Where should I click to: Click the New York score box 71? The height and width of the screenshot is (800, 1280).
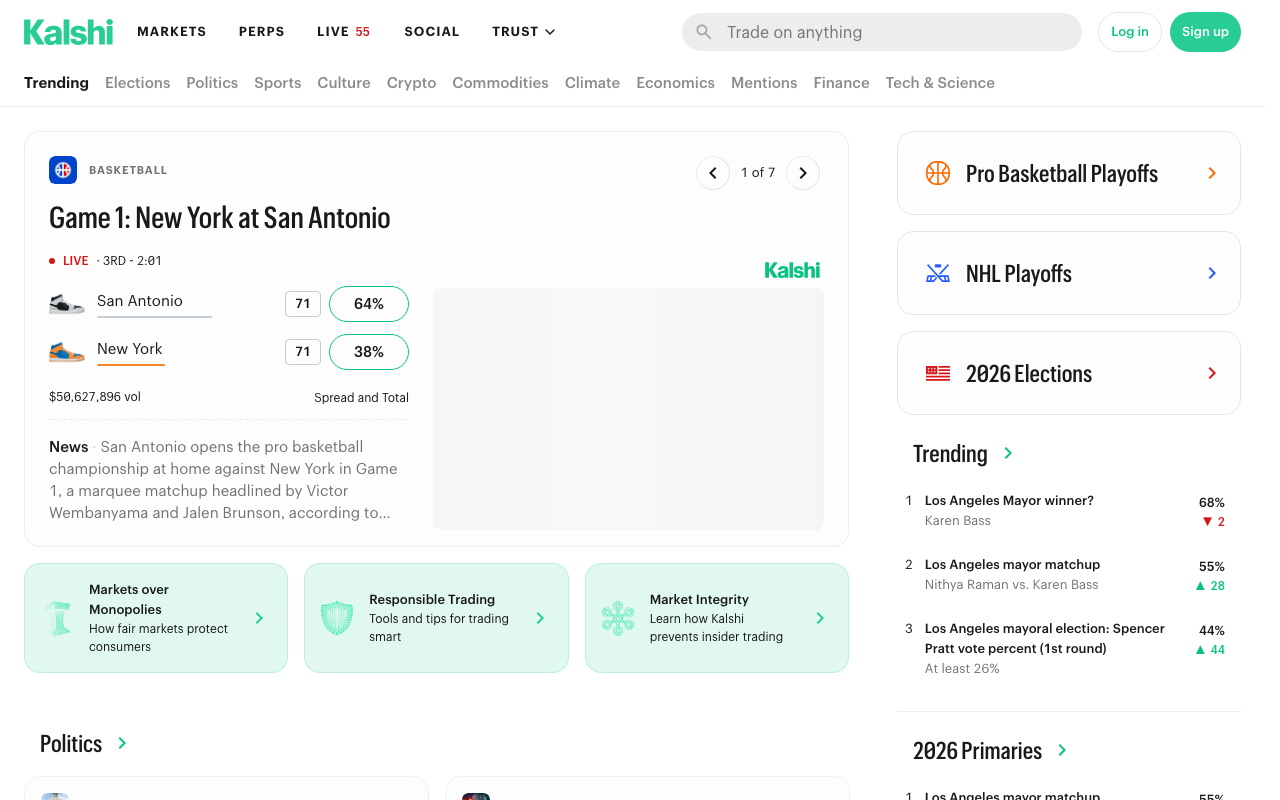pyautogui.click(x=303, y=352)
